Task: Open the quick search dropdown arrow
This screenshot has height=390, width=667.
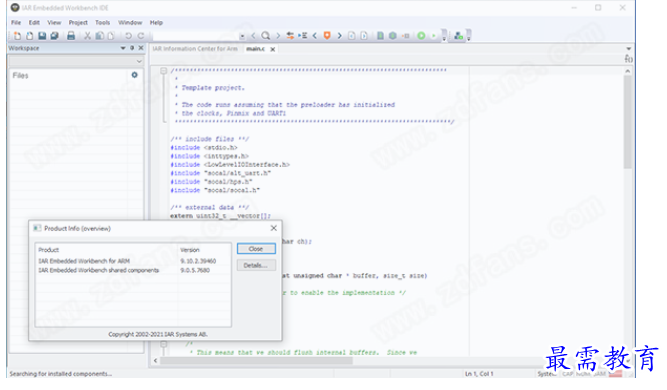Action: click(x=242, y=36)
